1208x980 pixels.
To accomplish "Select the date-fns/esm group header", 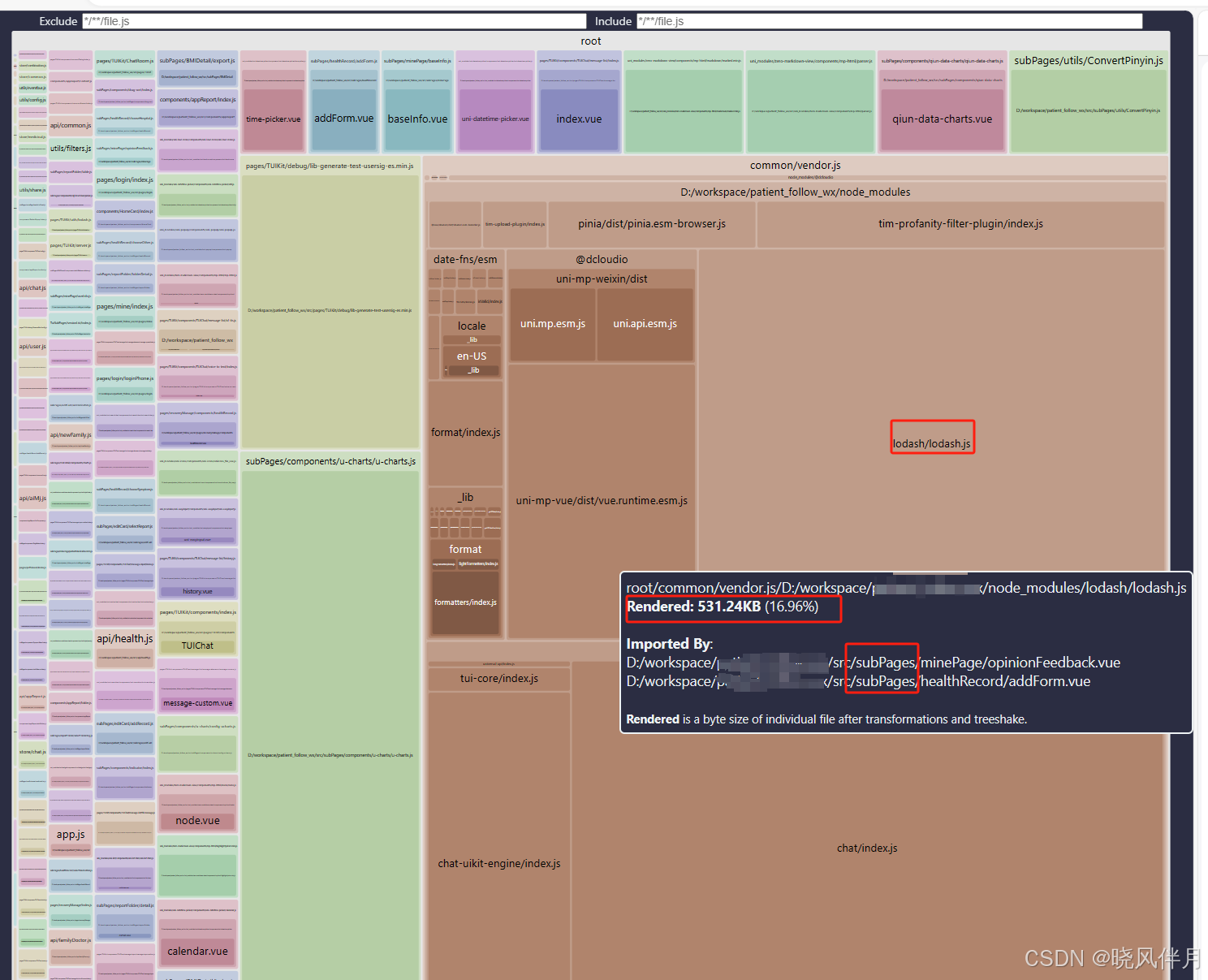I will (x=465, y=259).
